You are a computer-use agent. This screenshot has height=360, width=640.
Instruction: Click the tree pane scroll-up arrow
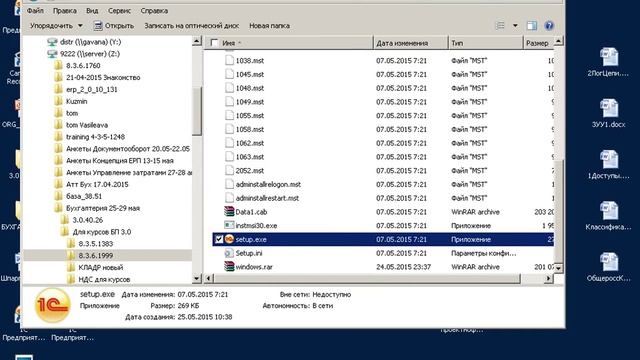pyautogui.click(x=197, y=41)
